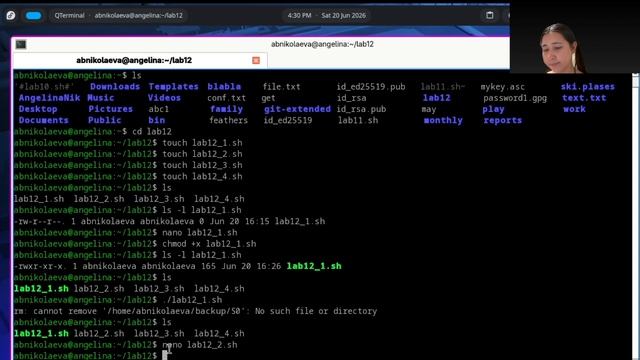Click the work directory name
Screen dimensions: 640x360
point(574,109)
